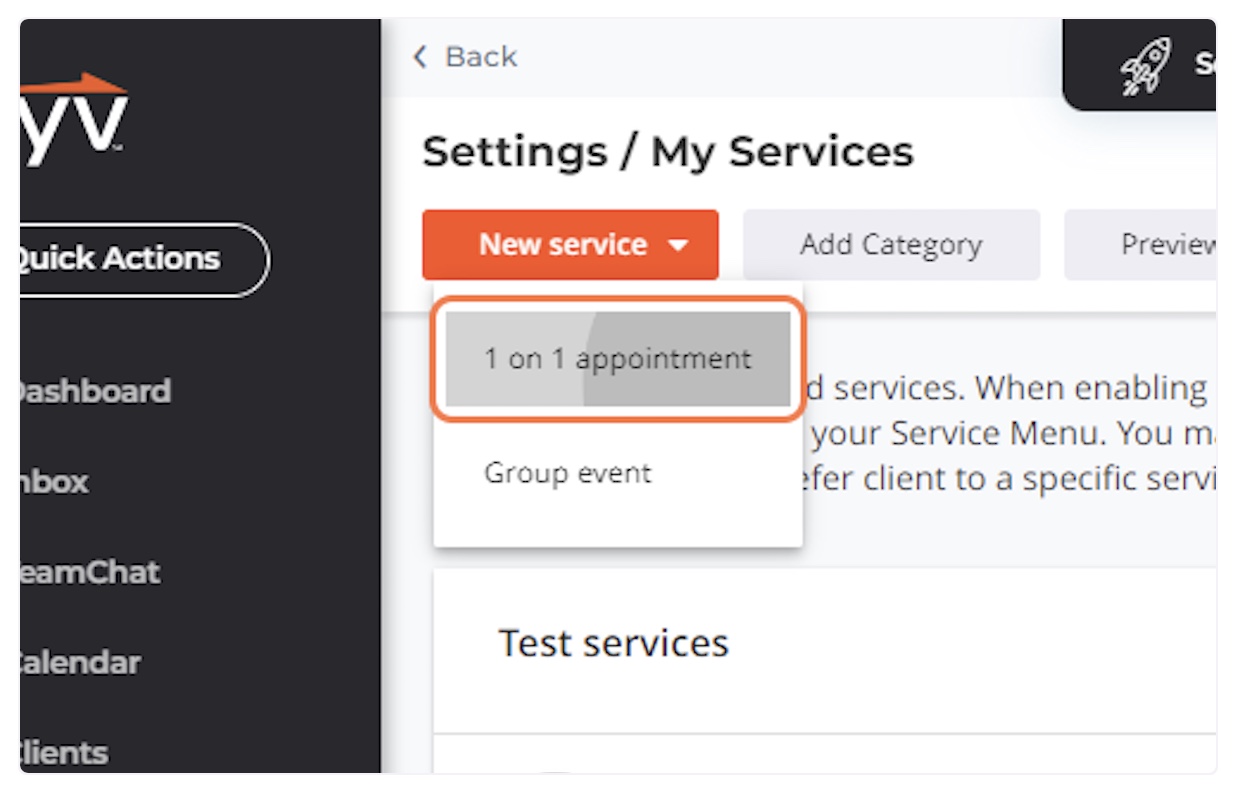
Task: Click the back chevron arrow icon
Action: pyautogui.click(x=420, y=57)
